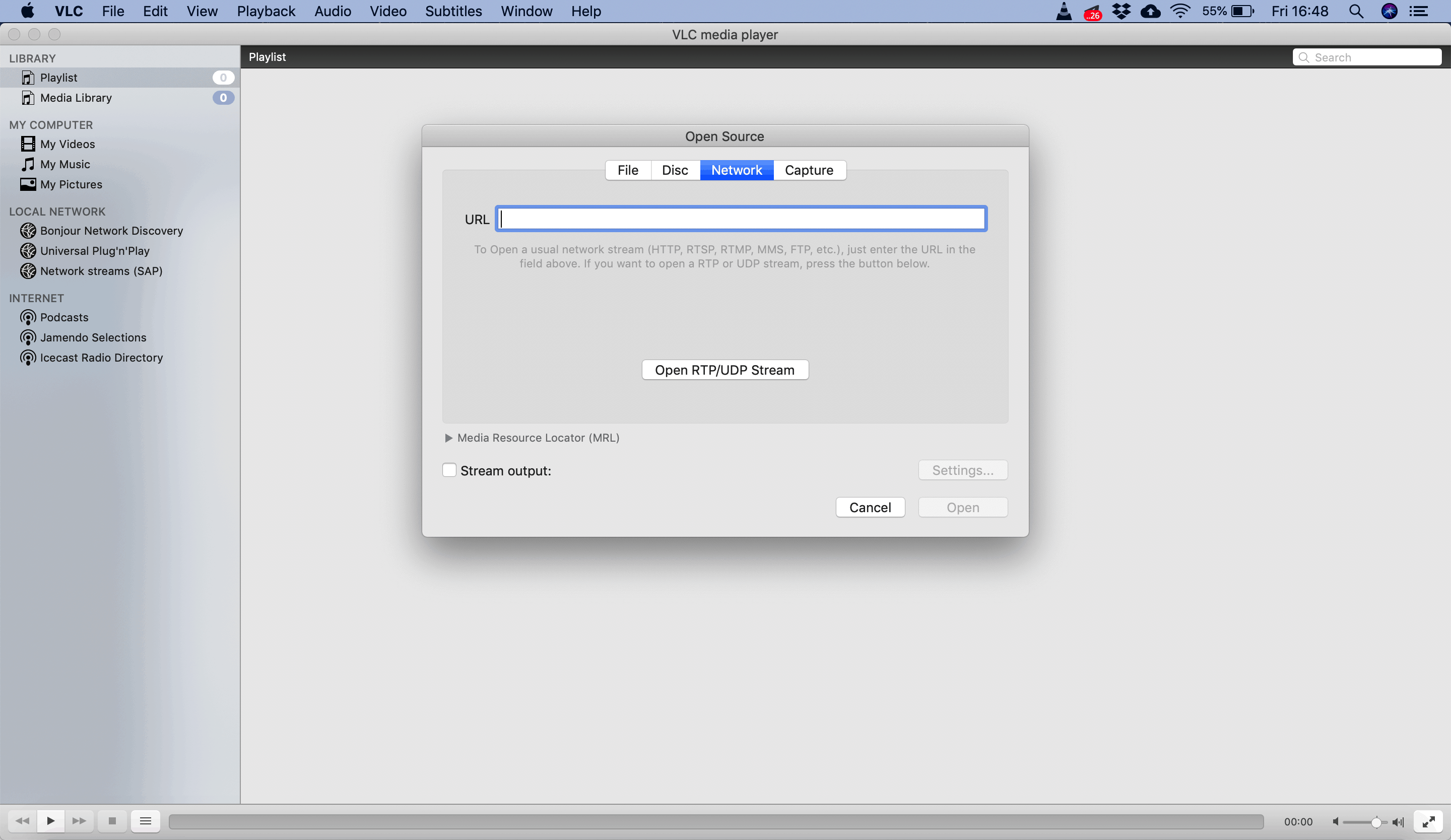Screen dimensions: 1451x840
Task: Enable the Stream output checkbox
Action: click(449, 471)
